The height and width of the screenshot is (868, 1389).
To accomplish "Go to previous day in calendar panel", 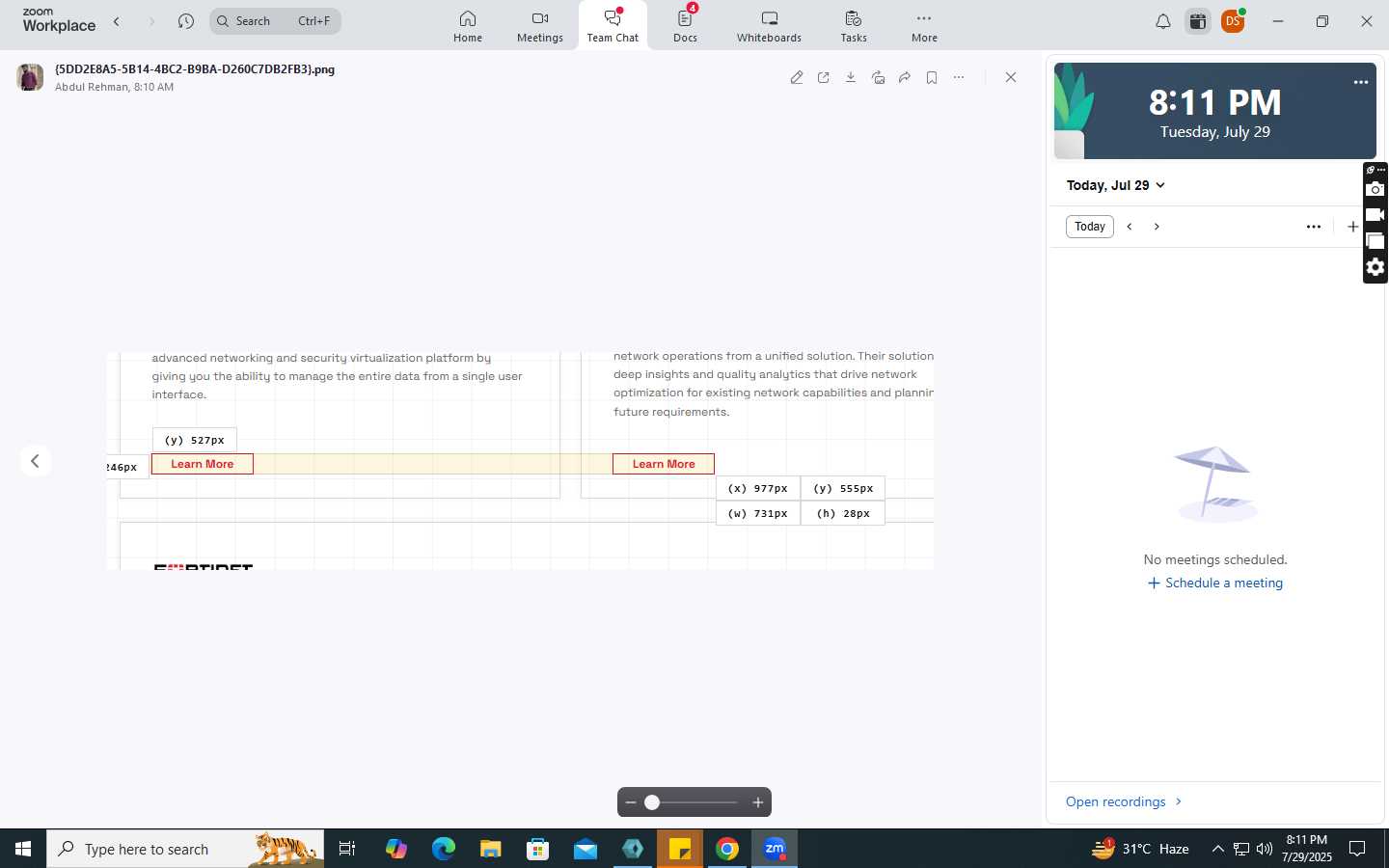I will 1130,227.
